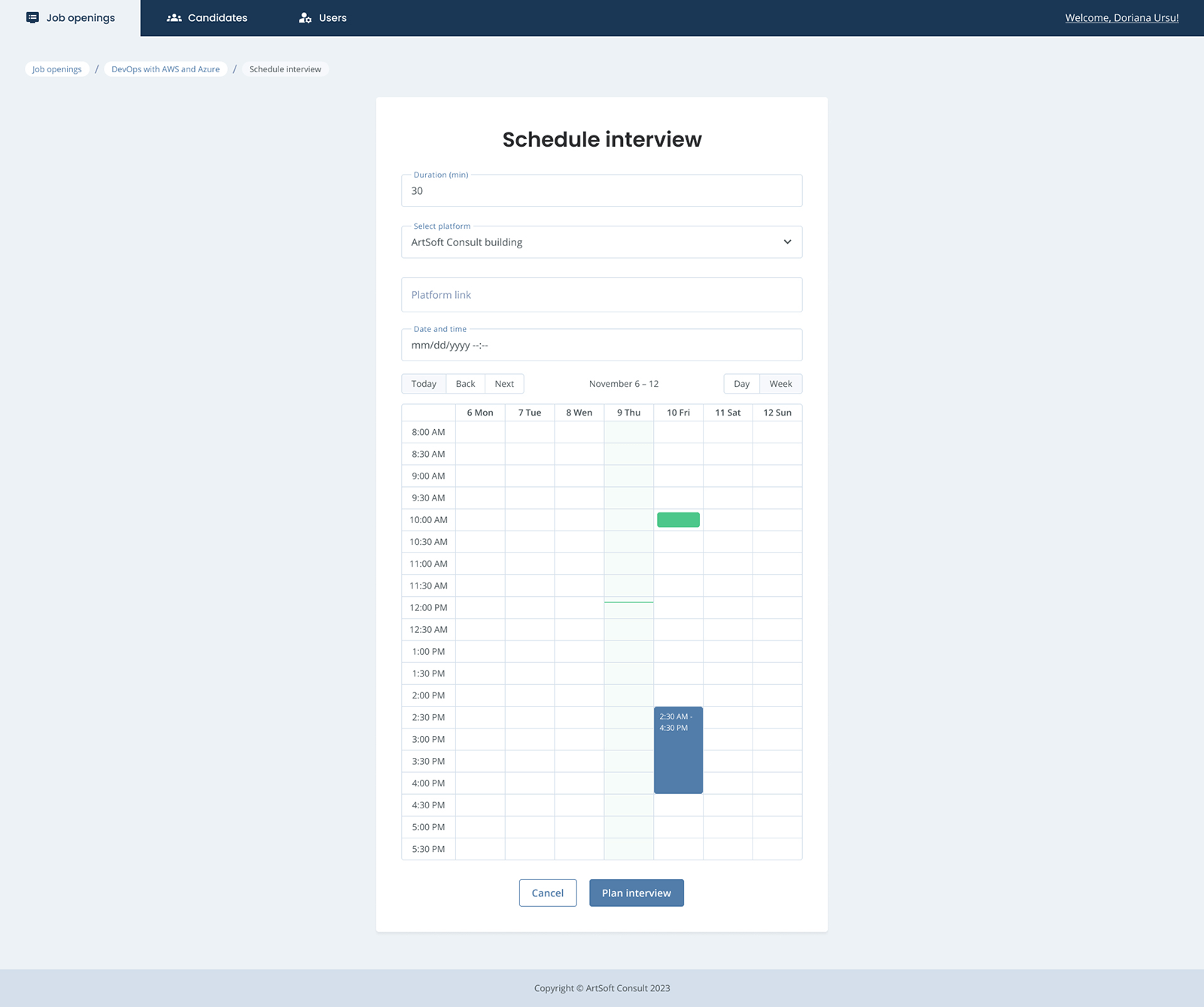Open the blue 2:30 AM - 4:30 PM event
Viewport: 1204px width, 1007px height.
(x=679, y=750)
